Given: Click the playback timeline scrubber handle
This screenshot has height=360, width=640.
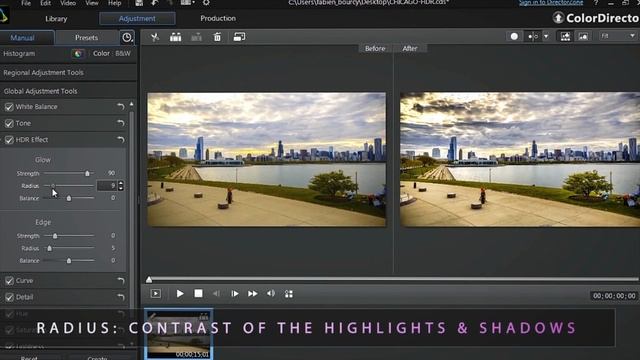Looking at the screenshot, I should [x=149, y=280].
